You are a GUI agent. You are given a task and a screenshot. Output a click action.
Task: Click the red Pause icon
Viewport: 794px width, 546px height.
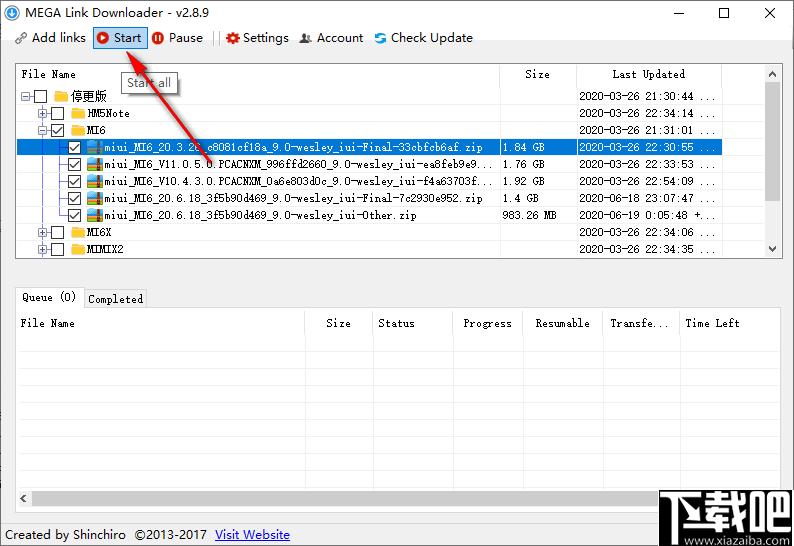click(158, 38)
